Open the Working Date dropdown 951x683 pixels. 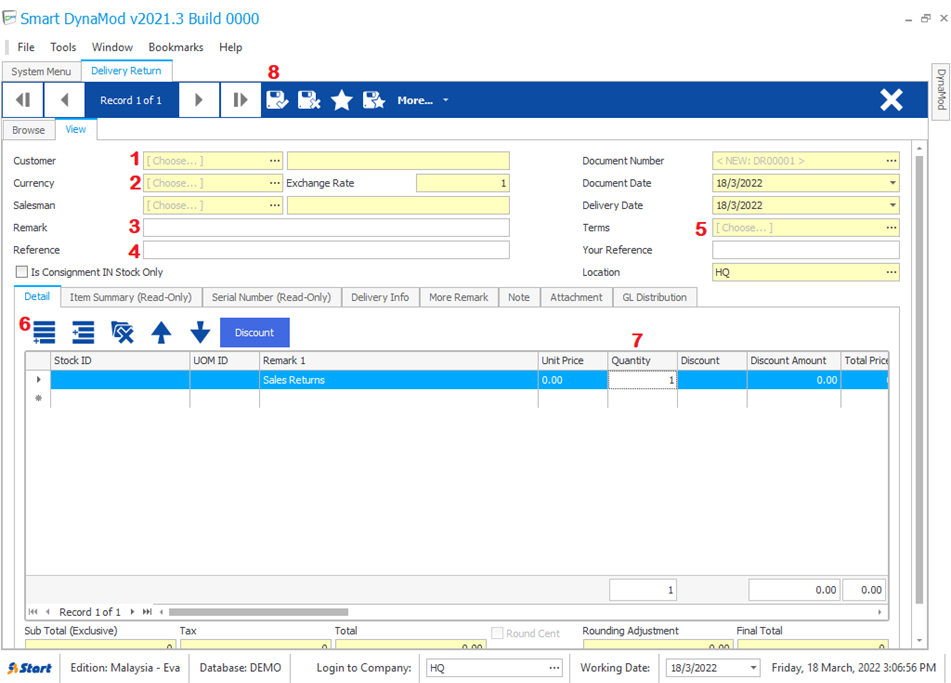(x=752, y=668)
